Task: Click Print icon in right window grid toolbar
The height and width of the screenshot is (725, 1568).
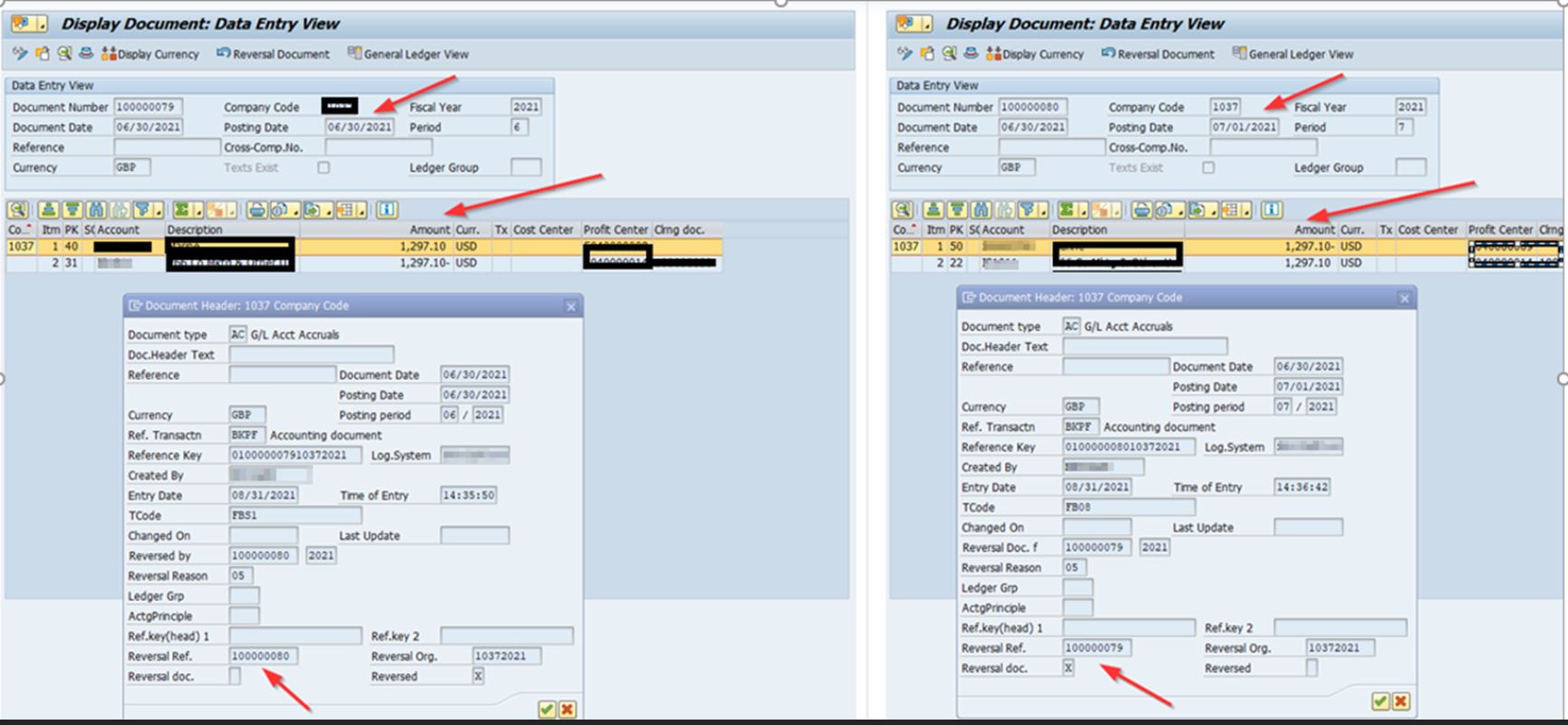Action: [x=1141, y=210]
